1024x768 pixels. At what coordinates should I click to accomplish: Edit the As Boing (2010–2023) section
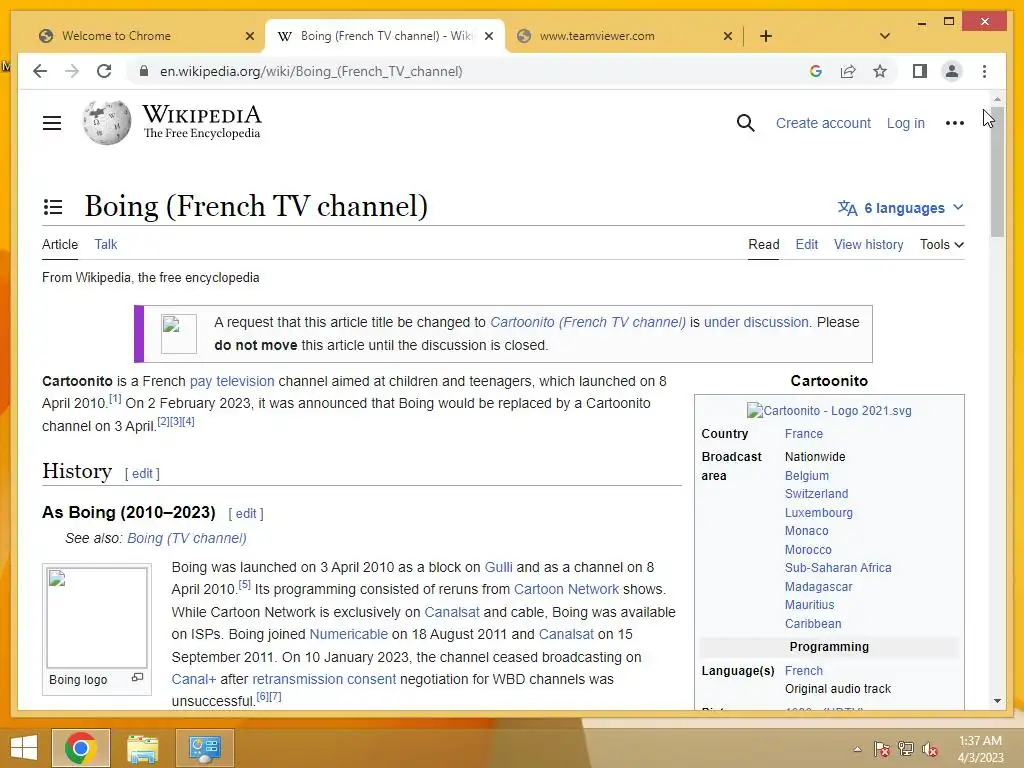coord(246,514)
